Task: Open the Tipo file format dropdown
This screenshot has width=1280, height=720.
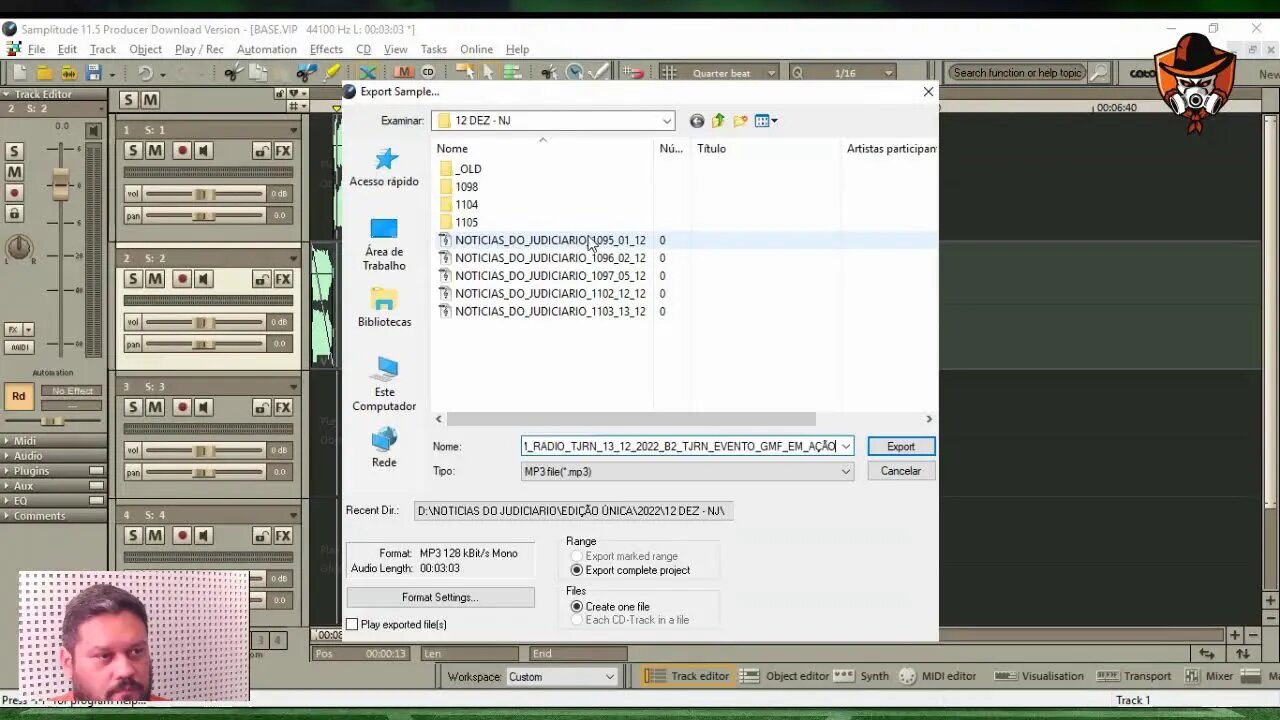Action: pyautogui.click(x=846, y=472)
